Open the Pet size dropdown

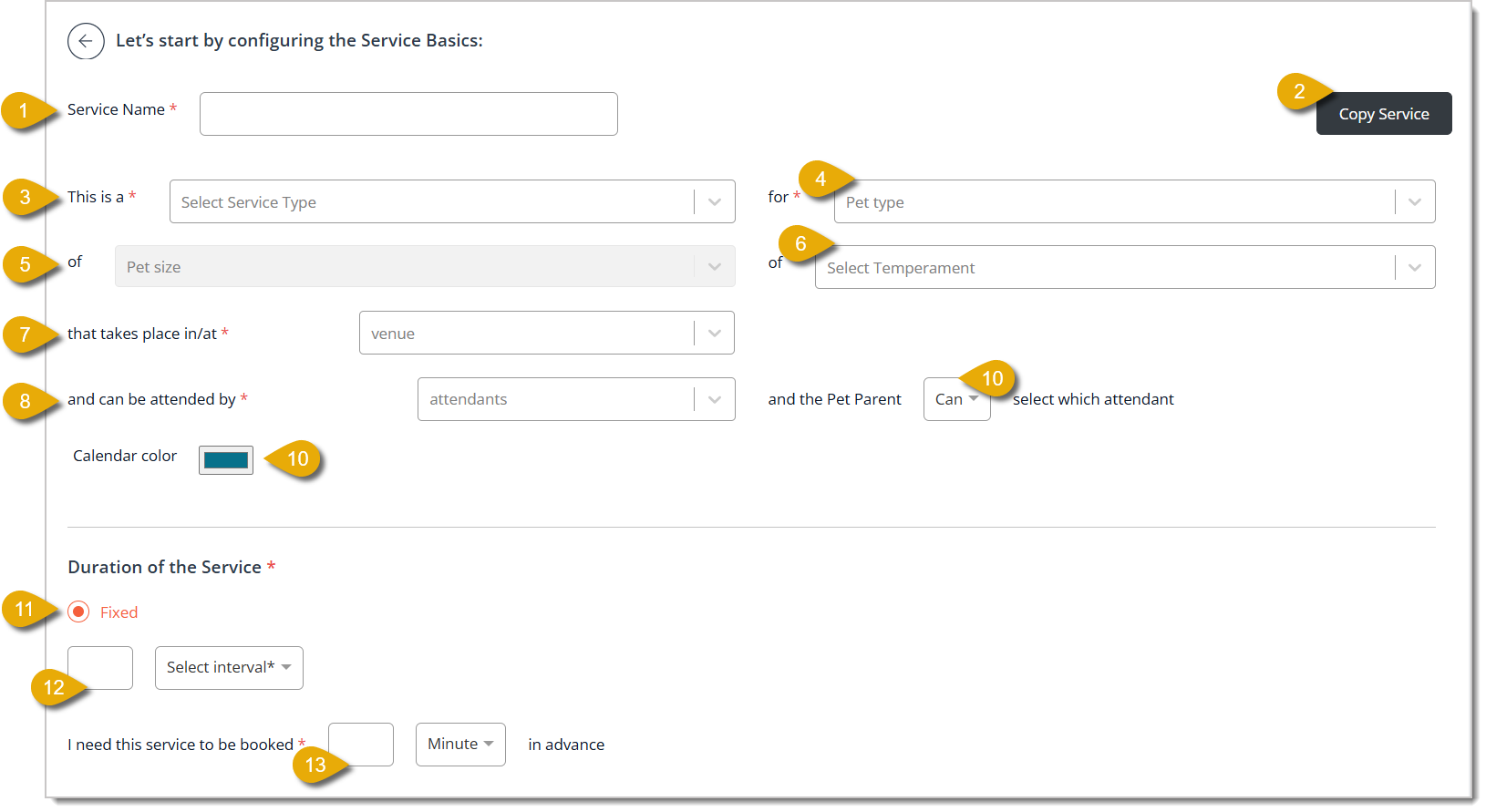tap(425, 266)
